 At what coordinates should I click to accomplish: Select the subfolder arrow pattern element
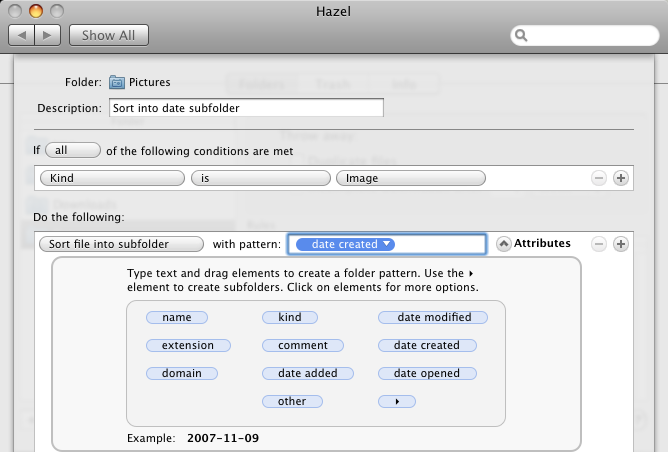[397, 401]
